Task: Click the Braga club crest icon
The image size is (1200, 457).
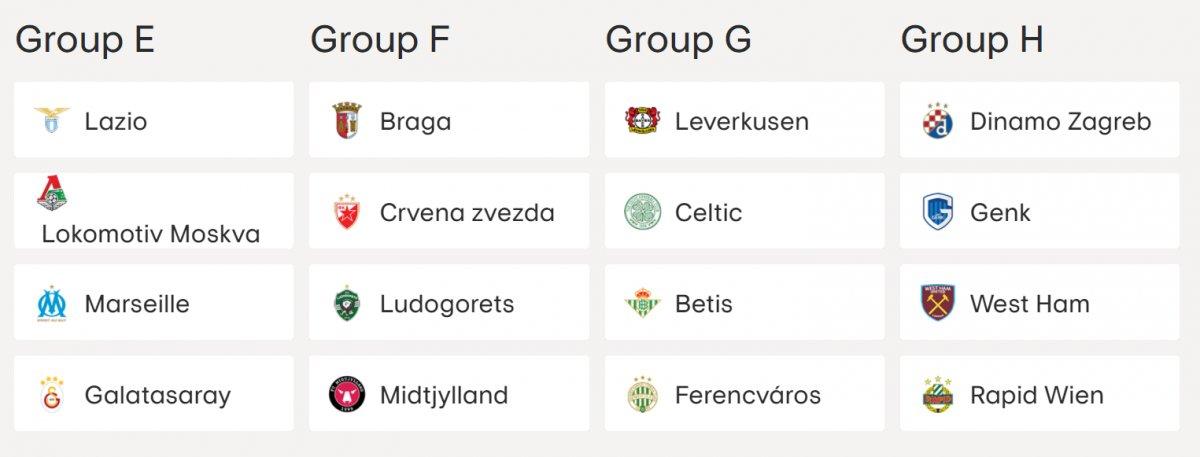Action: (x=347, y=121)
